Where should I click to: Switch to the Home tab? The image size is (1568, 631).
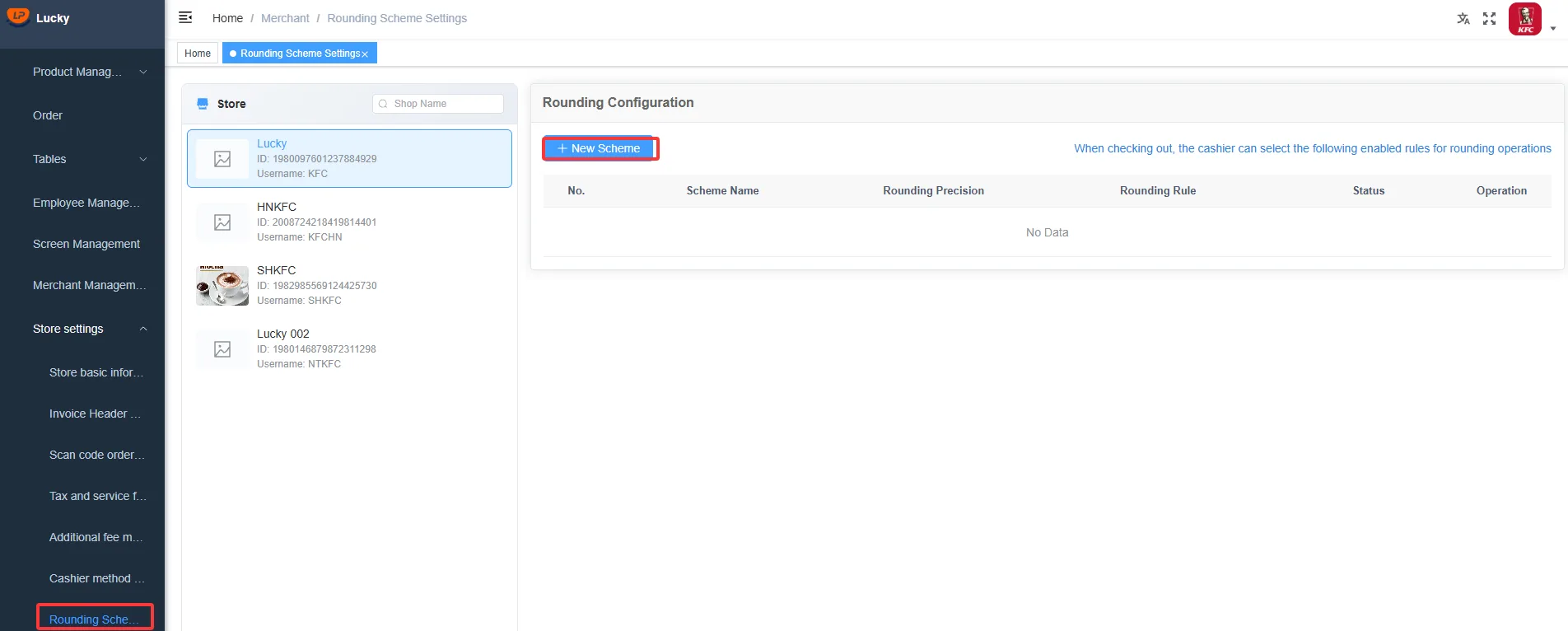click(198, 54)
